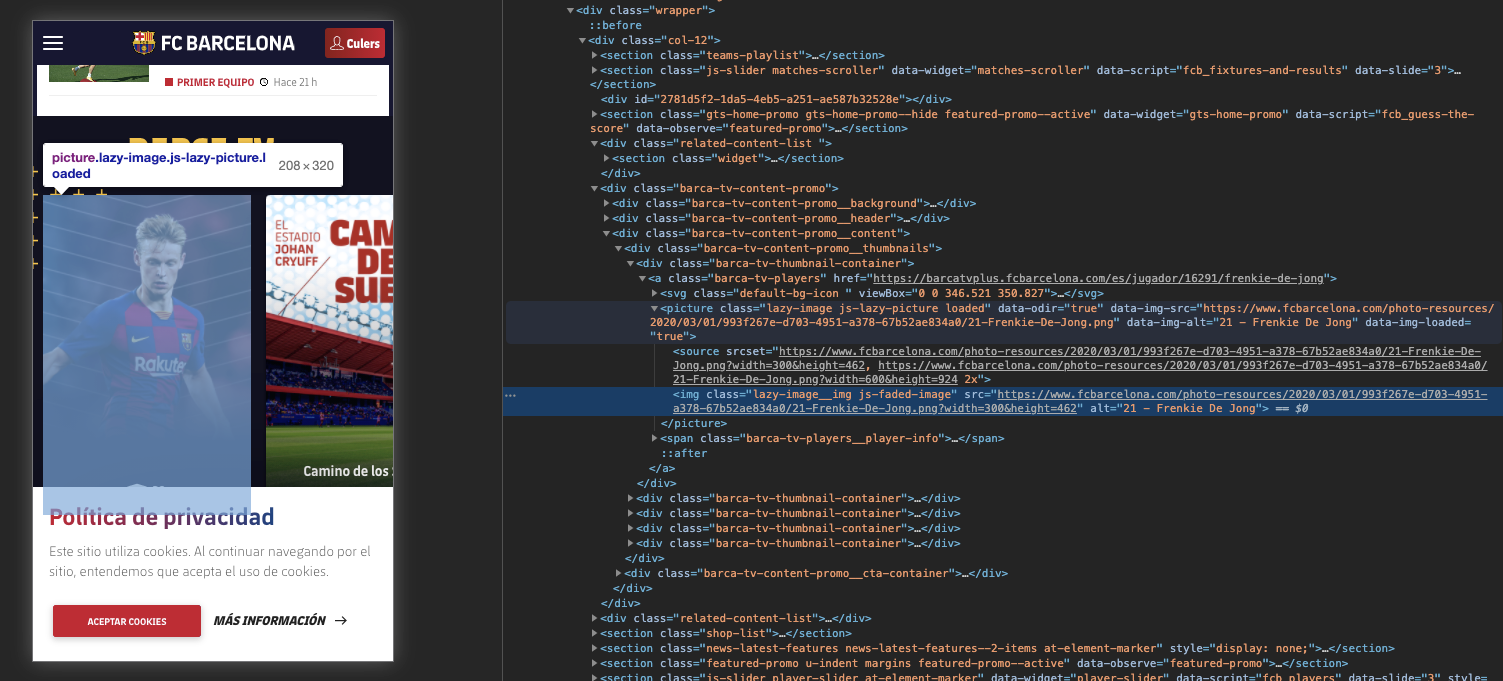Expand the featured-promo u-indent section
The height and width of the screenshot is (681, 1503).
pyautogui.click(x=595, y=663)
